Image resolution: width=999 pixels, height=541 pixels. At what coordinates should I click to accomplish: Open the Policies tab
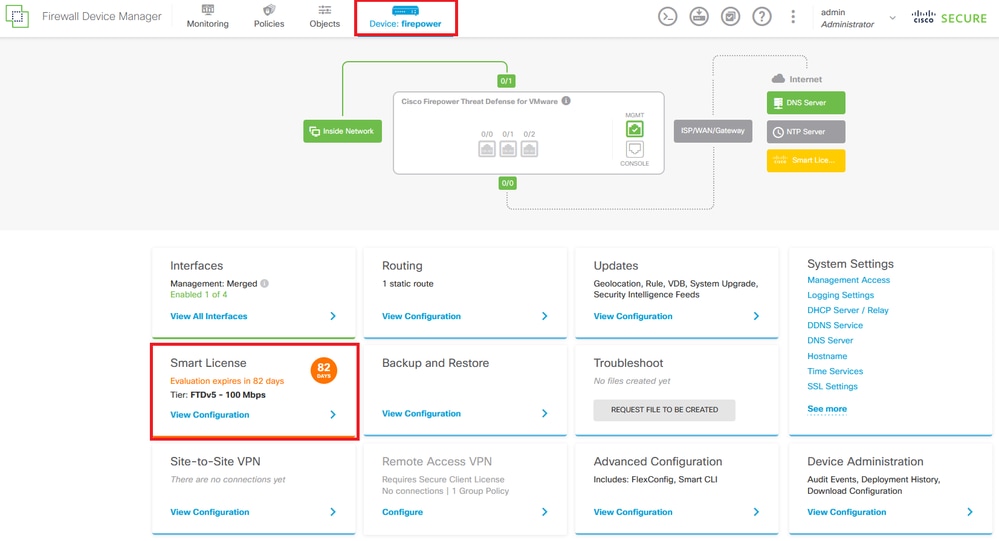pos(269,17)
